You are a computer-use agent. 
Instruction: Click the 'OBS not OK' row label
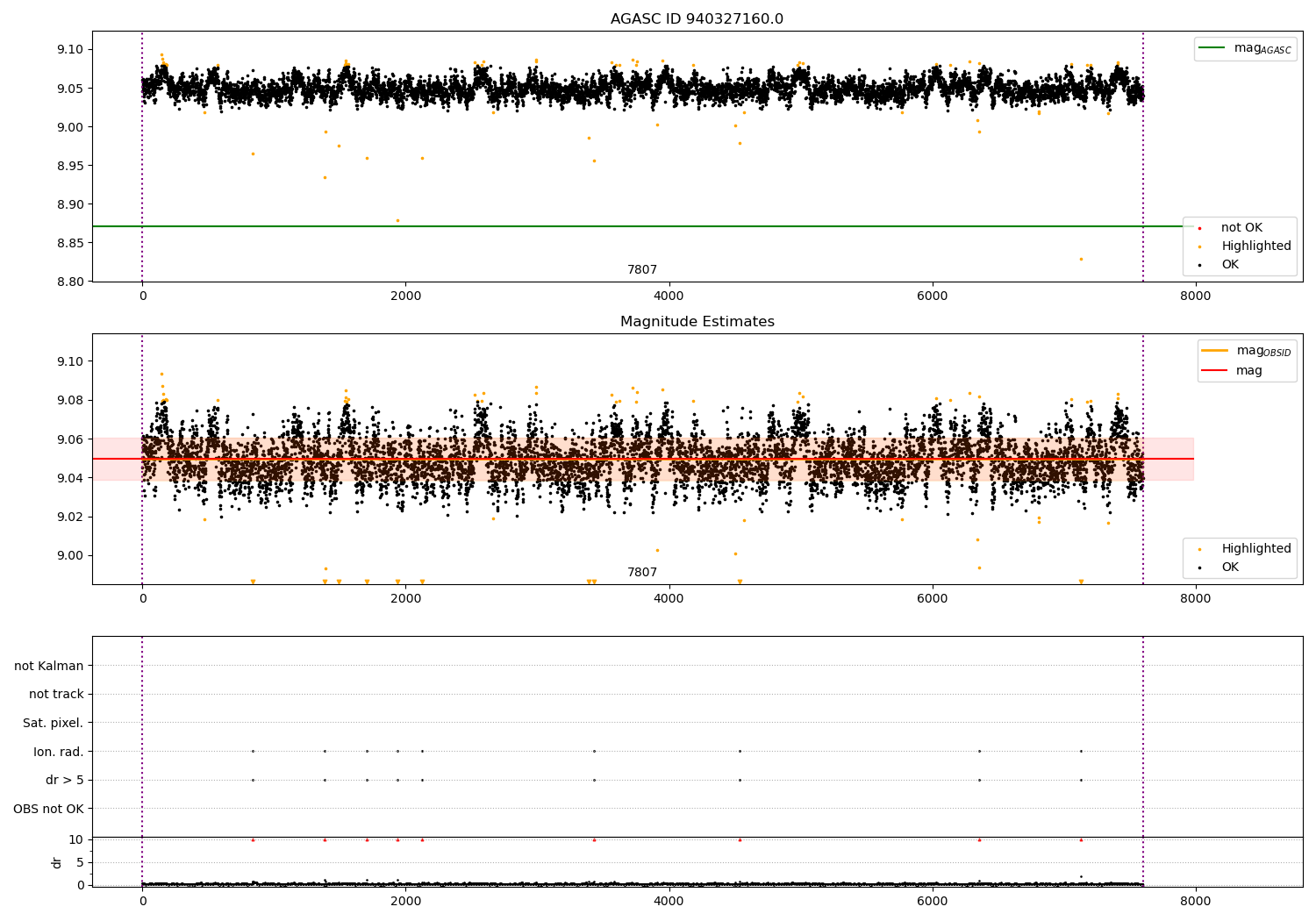pyautogui.click(x=49, y=809)
